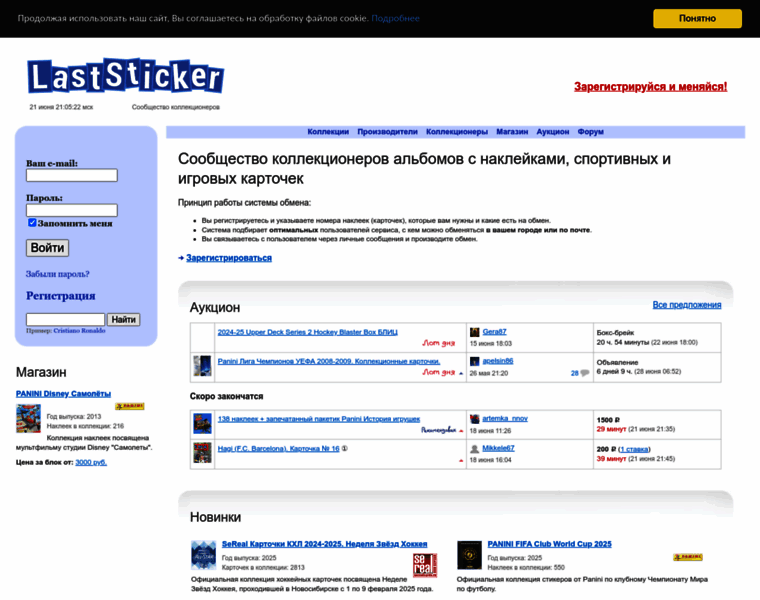Click Mikkele67 user avatar icon
The height and width of the screenshot is (600, 760).
click(475, 449)
